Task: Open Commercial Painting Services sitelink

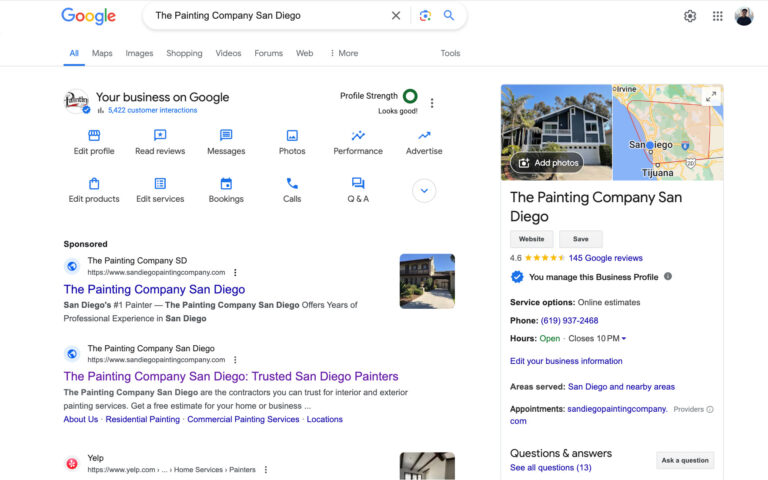Action: 243,419
